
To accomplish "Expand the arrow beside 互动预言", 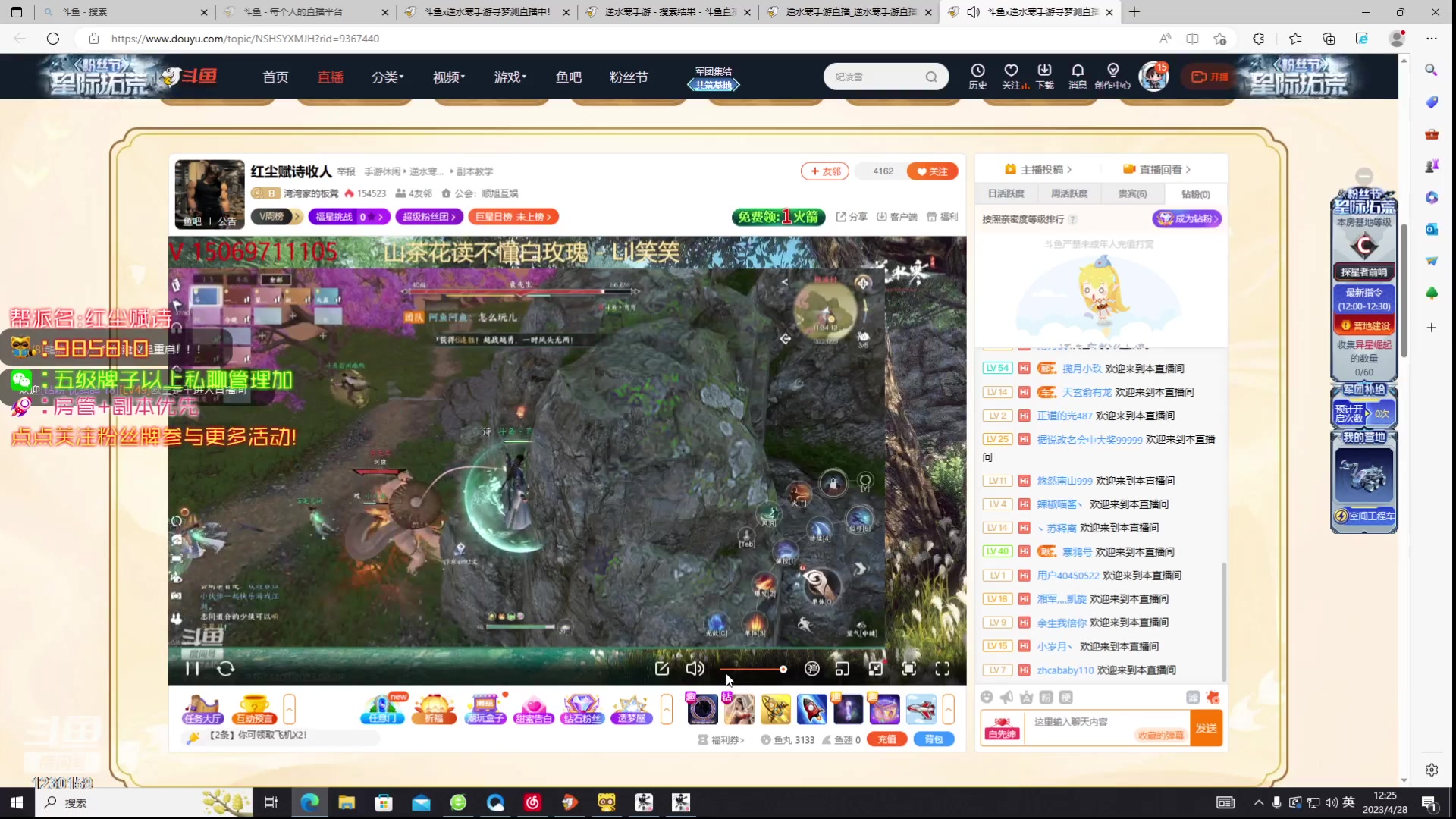I will (x=289, y=710).
